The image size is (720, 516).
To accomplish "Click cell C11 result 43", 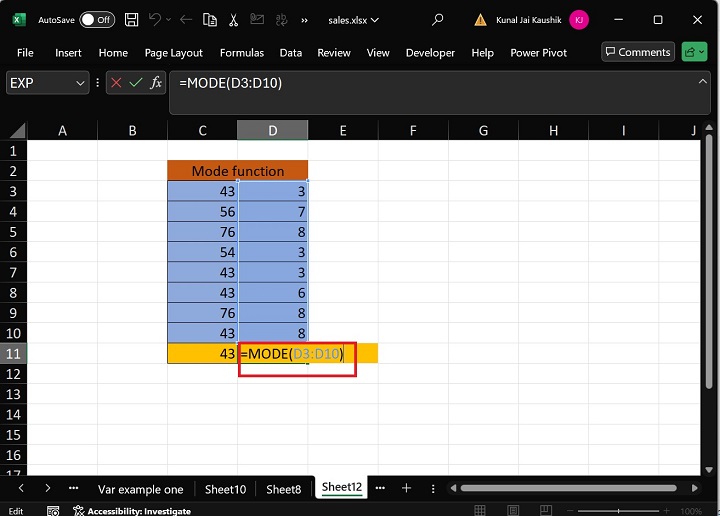I will (202, 353).
